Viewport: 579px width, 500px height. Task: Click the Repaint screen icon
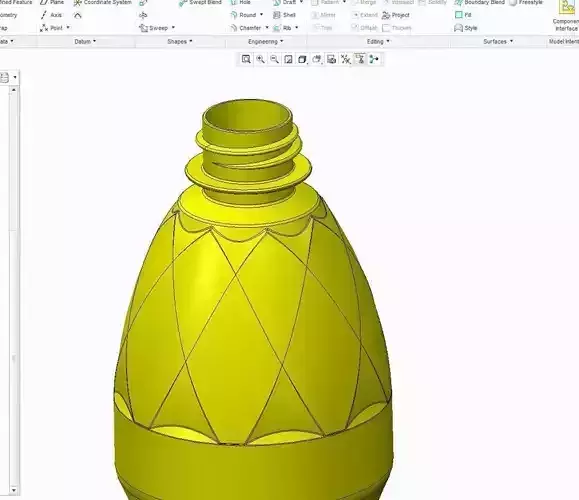288,59
